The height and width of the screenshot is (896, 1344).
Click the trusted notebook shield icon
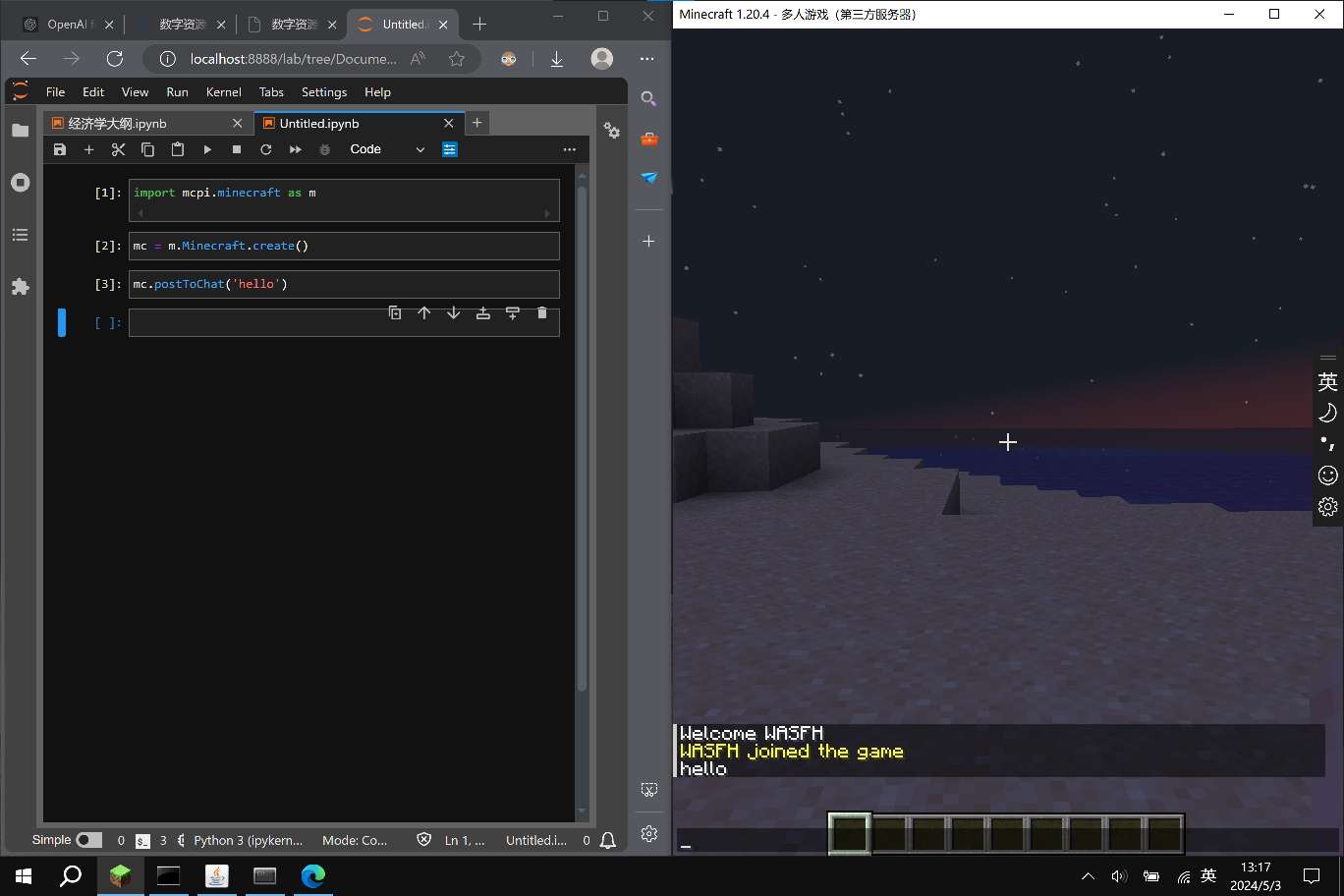pos(423,839)
